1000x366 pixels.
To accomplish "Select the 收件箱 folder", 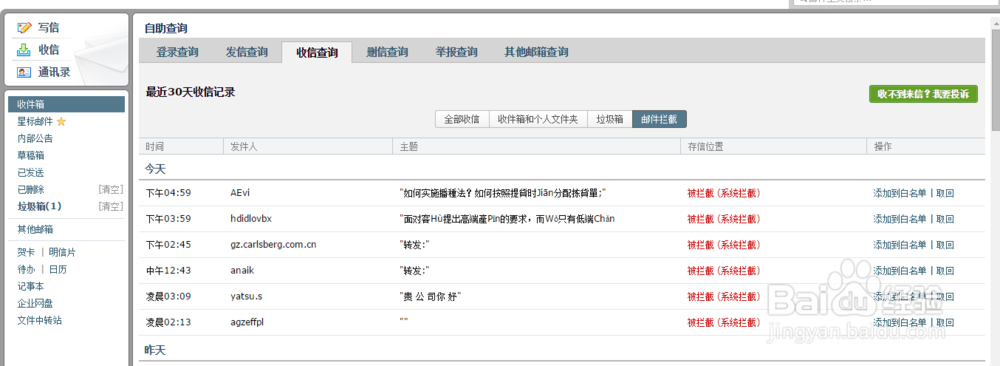I will [x=66, y=105].
